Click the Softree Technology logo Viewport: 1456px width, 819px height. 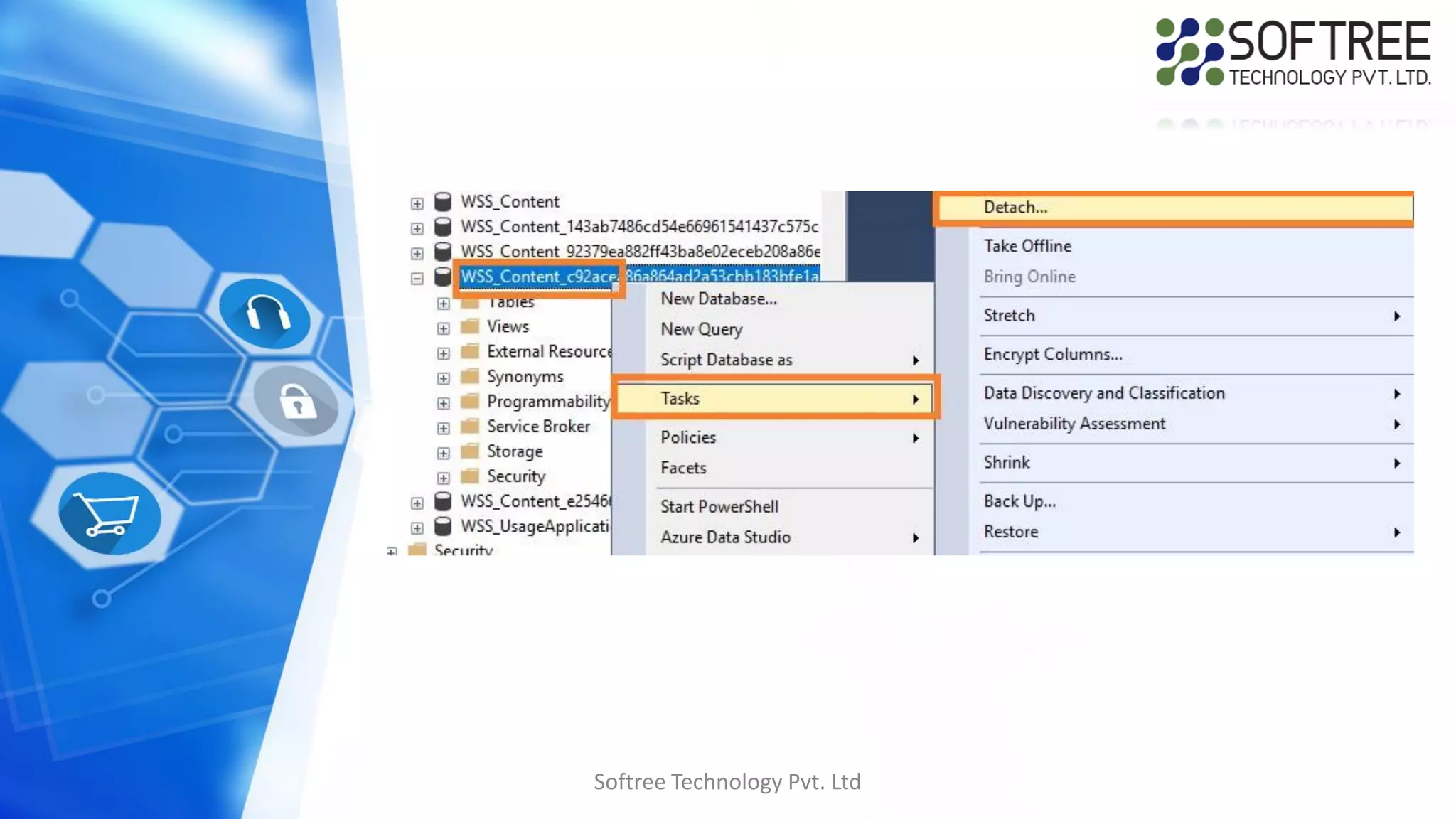point(1293,53)
